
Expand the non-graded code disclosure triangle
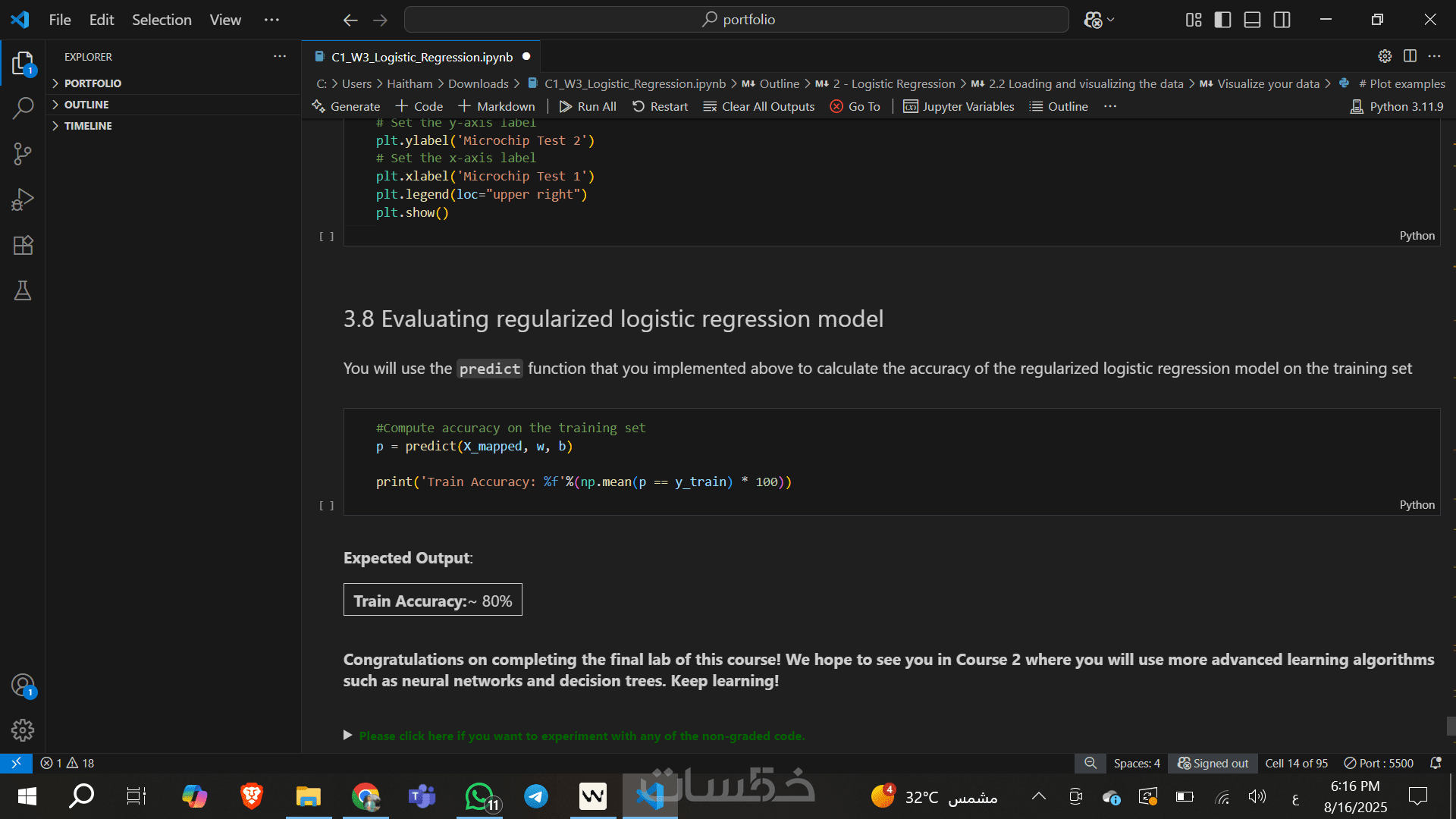pyautogui.click(x=347, y=735)
